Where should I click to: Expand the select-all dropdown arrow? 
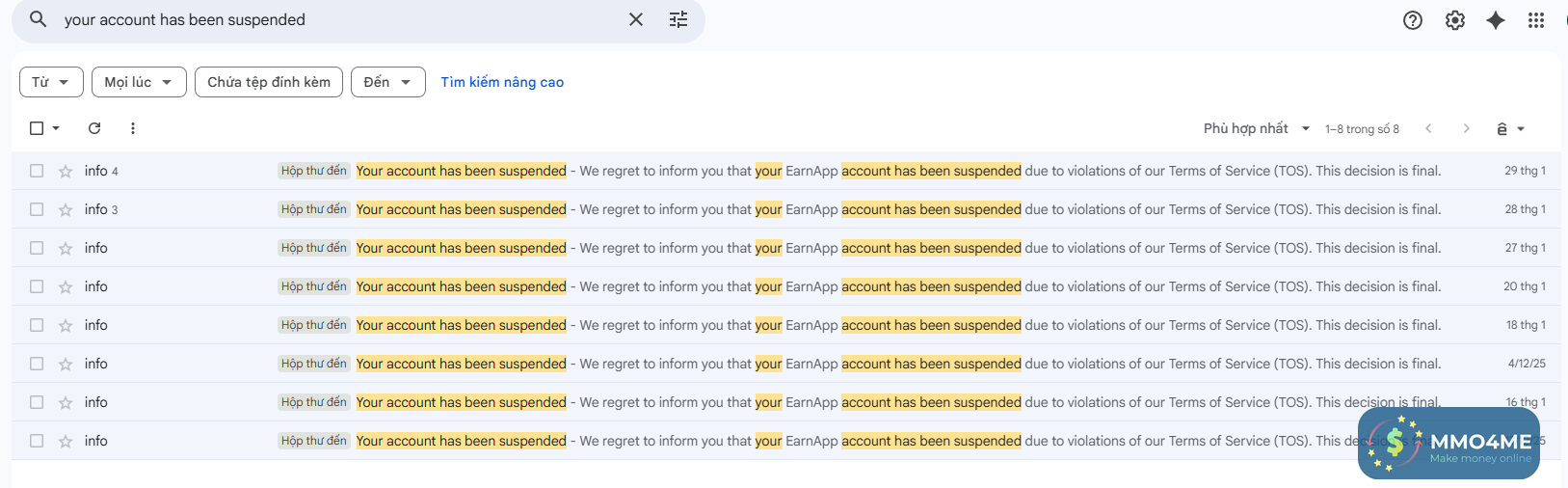tap(56, 128)
